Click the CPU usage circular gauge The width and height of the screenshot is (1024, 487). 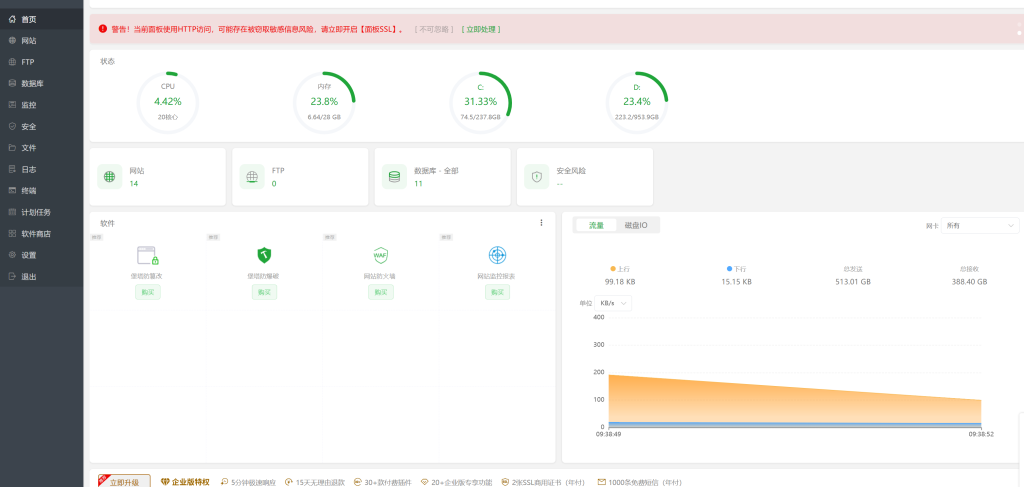click(x=168, y=101)
